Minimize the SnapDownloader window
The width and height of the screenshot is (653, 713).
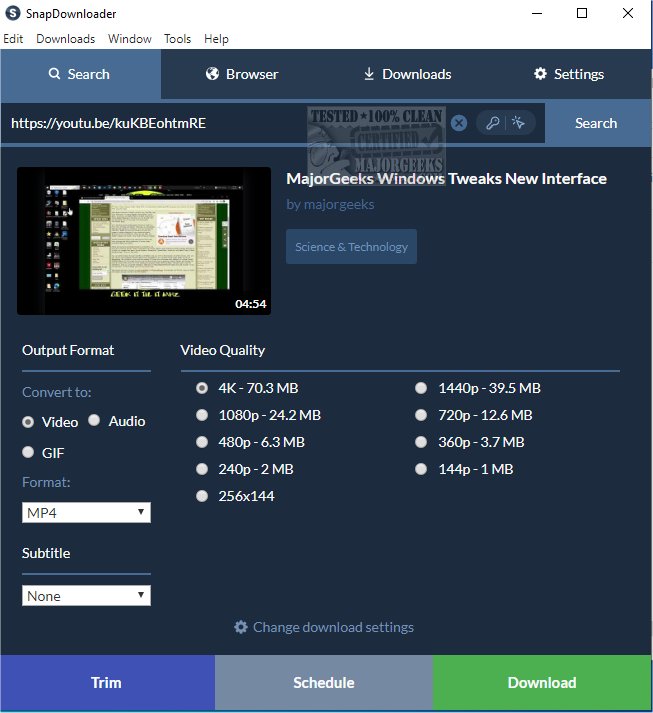[x=537, y=13]
